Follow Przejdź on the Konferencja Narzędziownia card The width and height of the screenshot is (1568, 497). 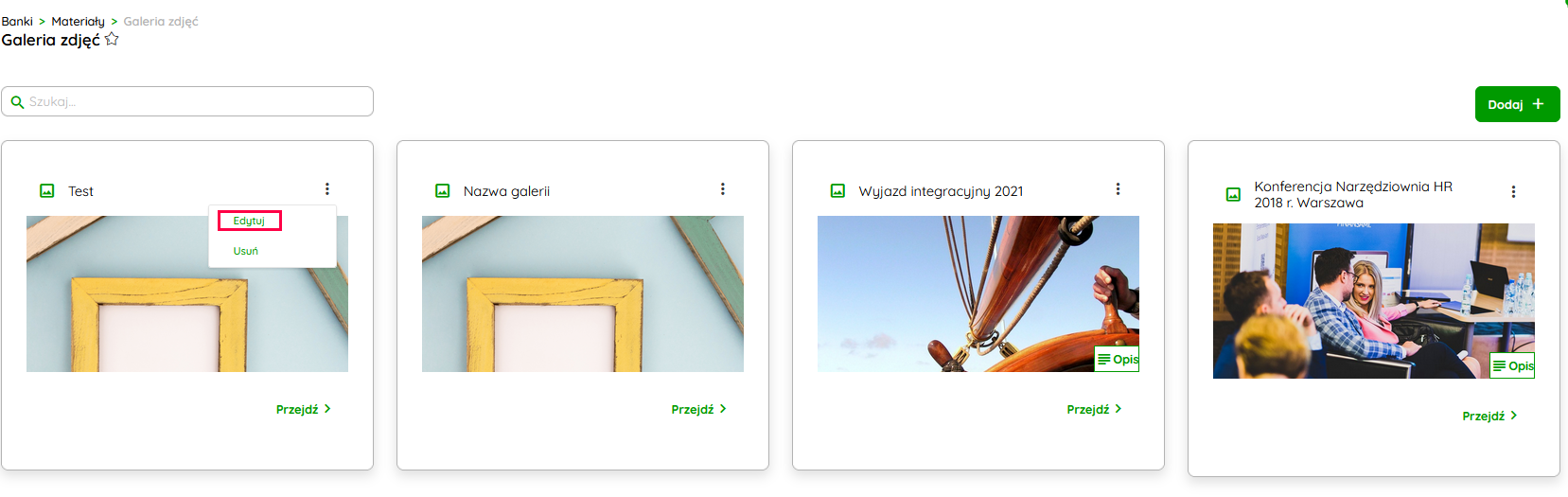tap(1490, 417)
